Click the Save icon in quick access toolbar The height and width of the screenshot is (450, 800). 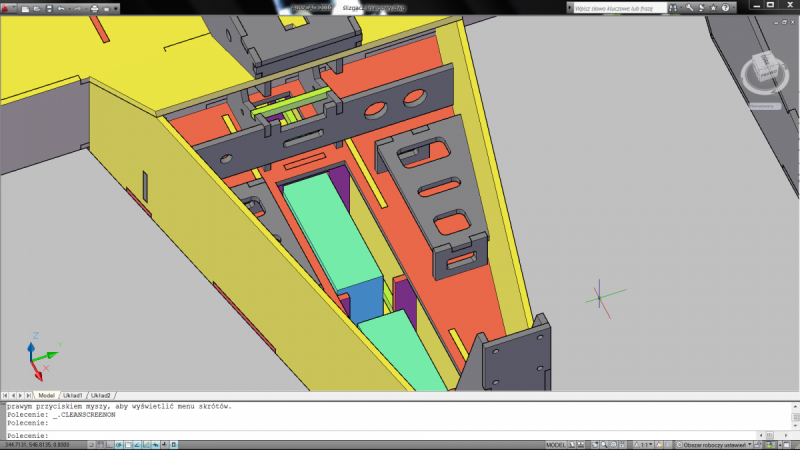(47, 8)
